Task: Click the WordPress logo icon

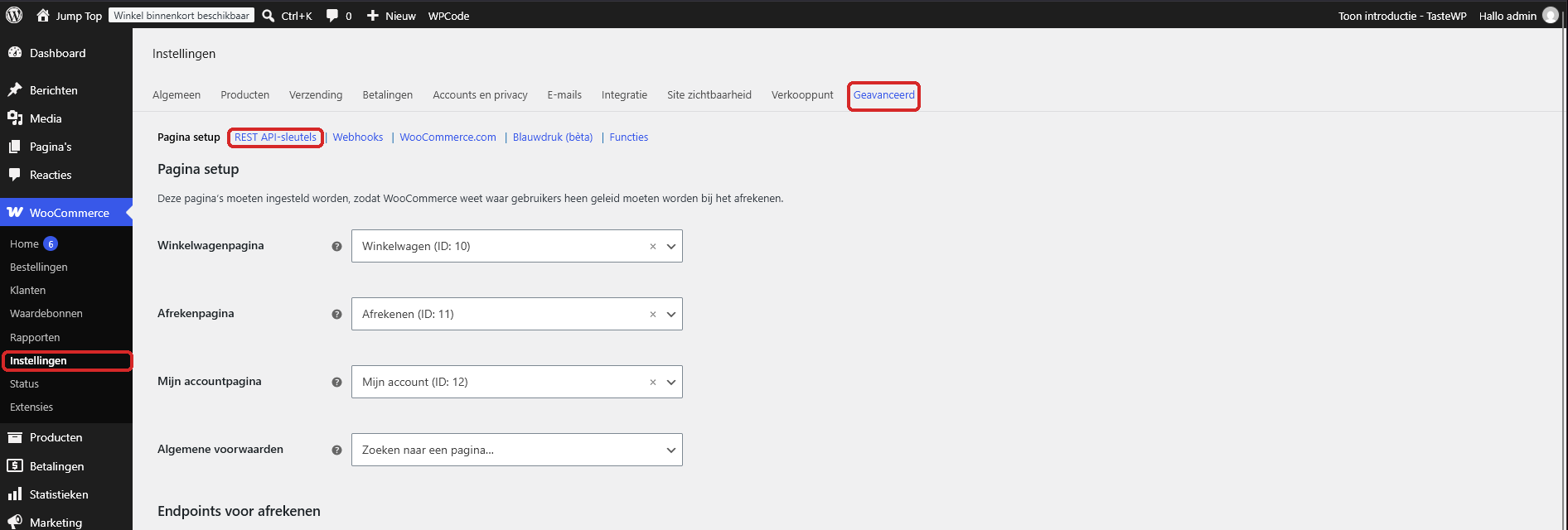Action: (x=14, y=15)
